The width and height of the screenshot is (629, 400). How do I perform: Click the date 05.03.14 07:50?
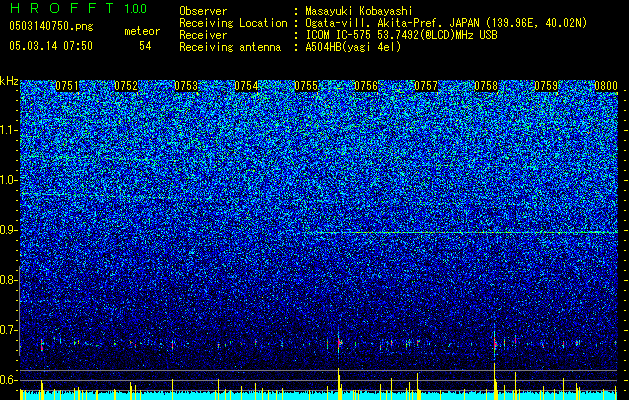click(51, 46)
